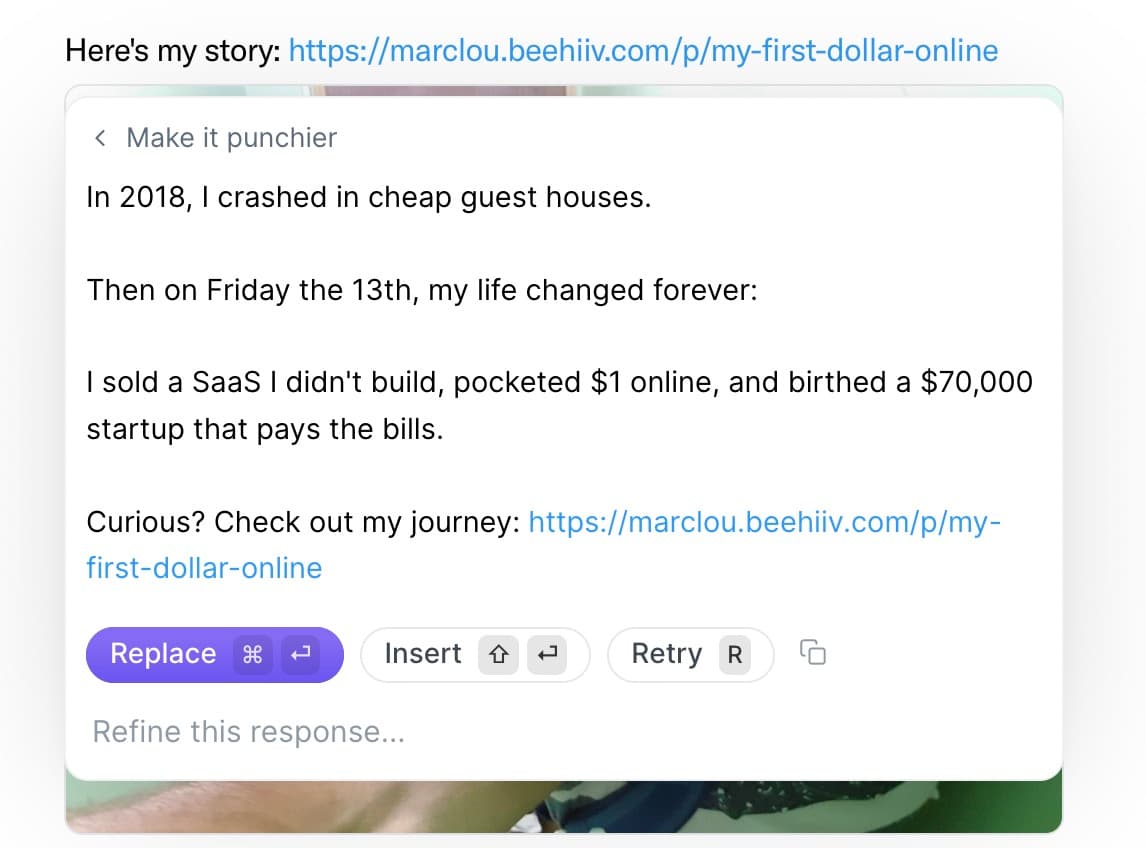Image resolution: width=1146 pixels, height=848 pixels.
Task: Click the Replace button label
Action: point(163,654)
